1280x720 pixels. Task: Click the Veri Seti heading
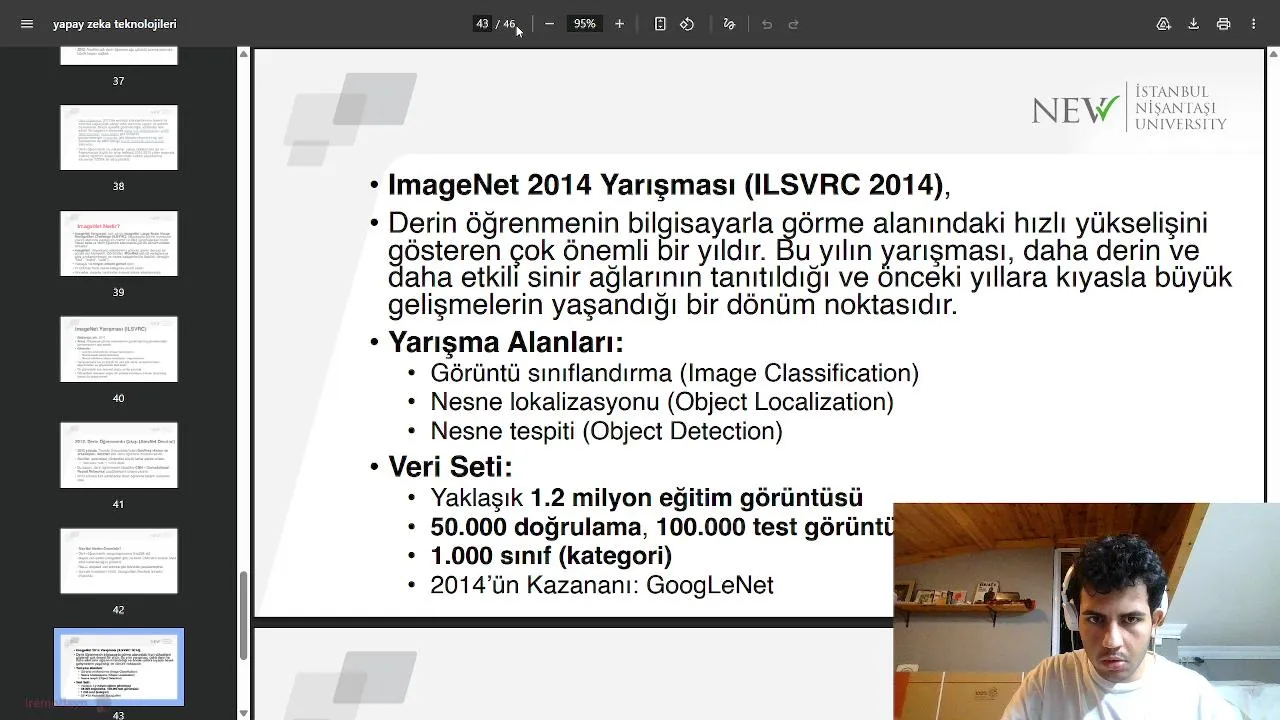click(450, 466)
